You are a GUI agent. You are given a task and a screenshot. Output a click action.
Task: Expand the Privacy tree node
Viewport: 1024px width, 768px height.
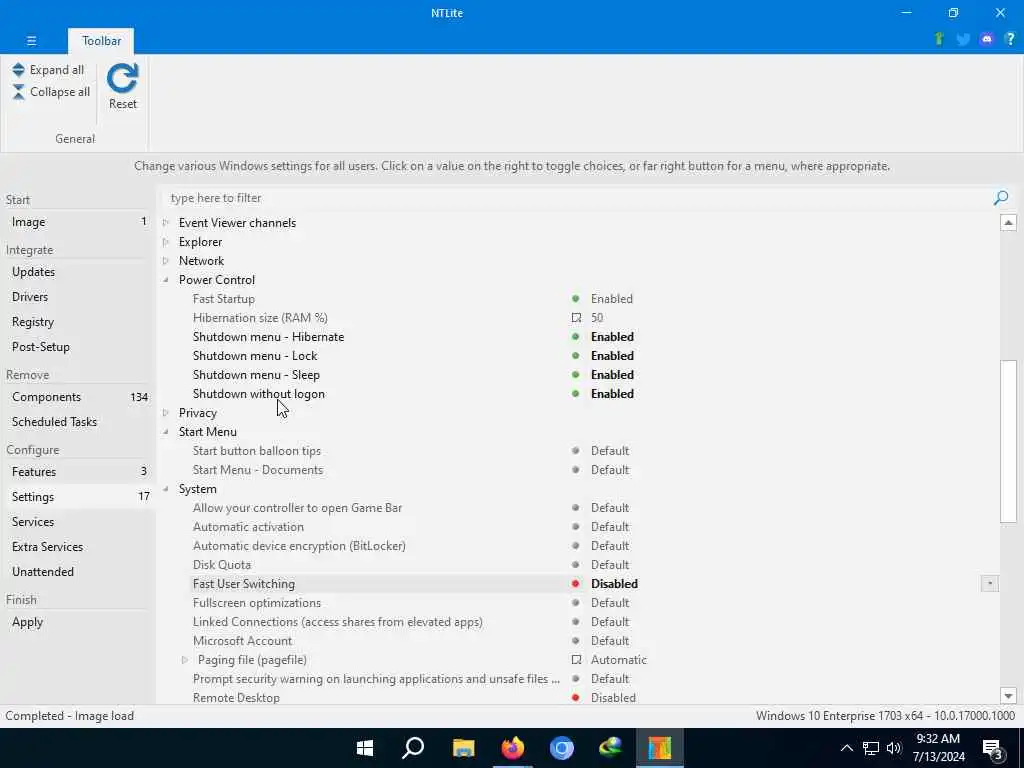click(166, 413)
